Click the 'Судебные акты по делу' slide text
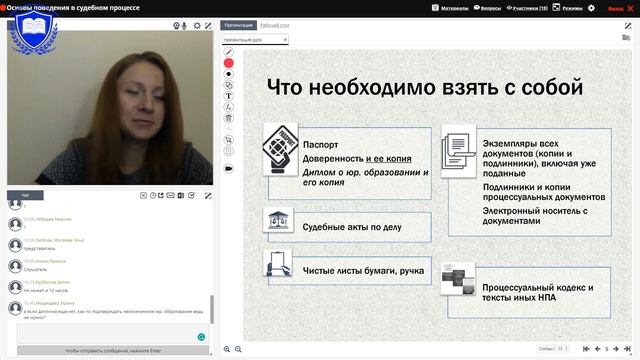Viewport: 640px width, 360px height. click(x=352, y=227)
